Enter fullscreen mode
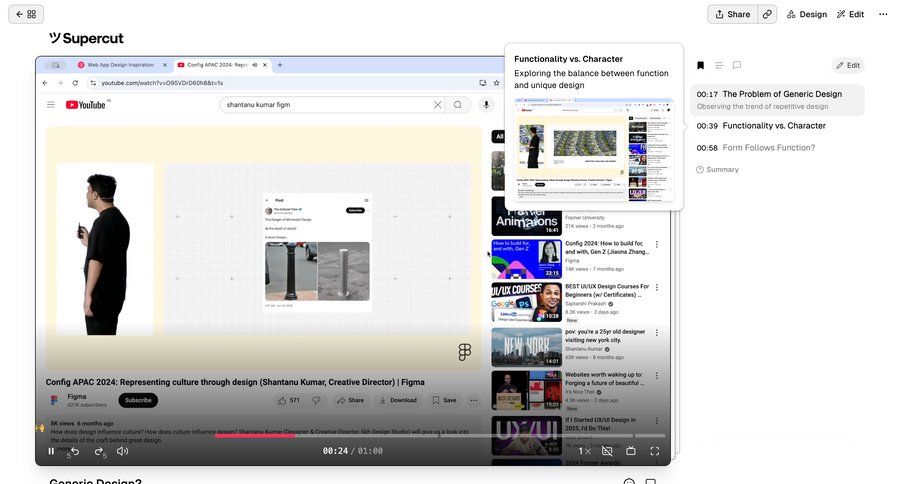The height and width of the screenshot is (484, 900). (x=654, y=451)
